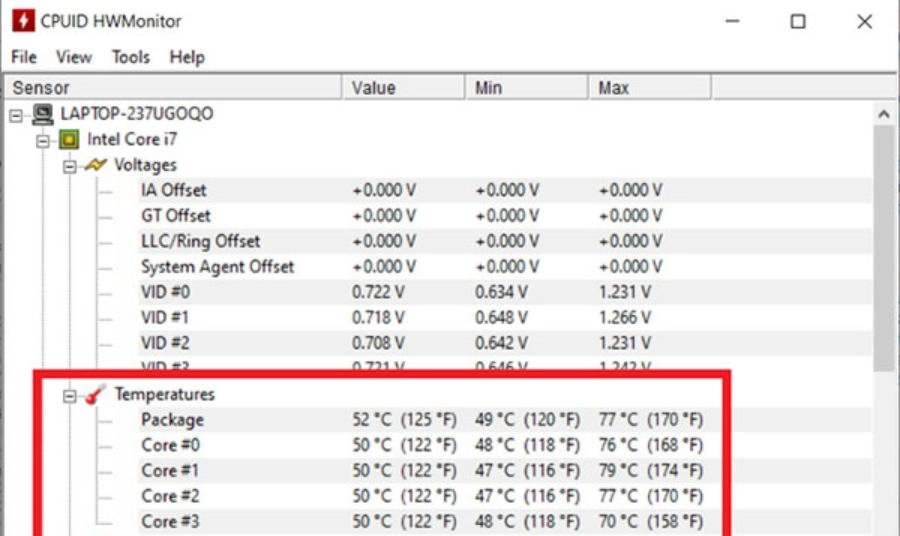
Task: Click the Core #2 min 47 °C (116 °F)
Action: [527, 496]
